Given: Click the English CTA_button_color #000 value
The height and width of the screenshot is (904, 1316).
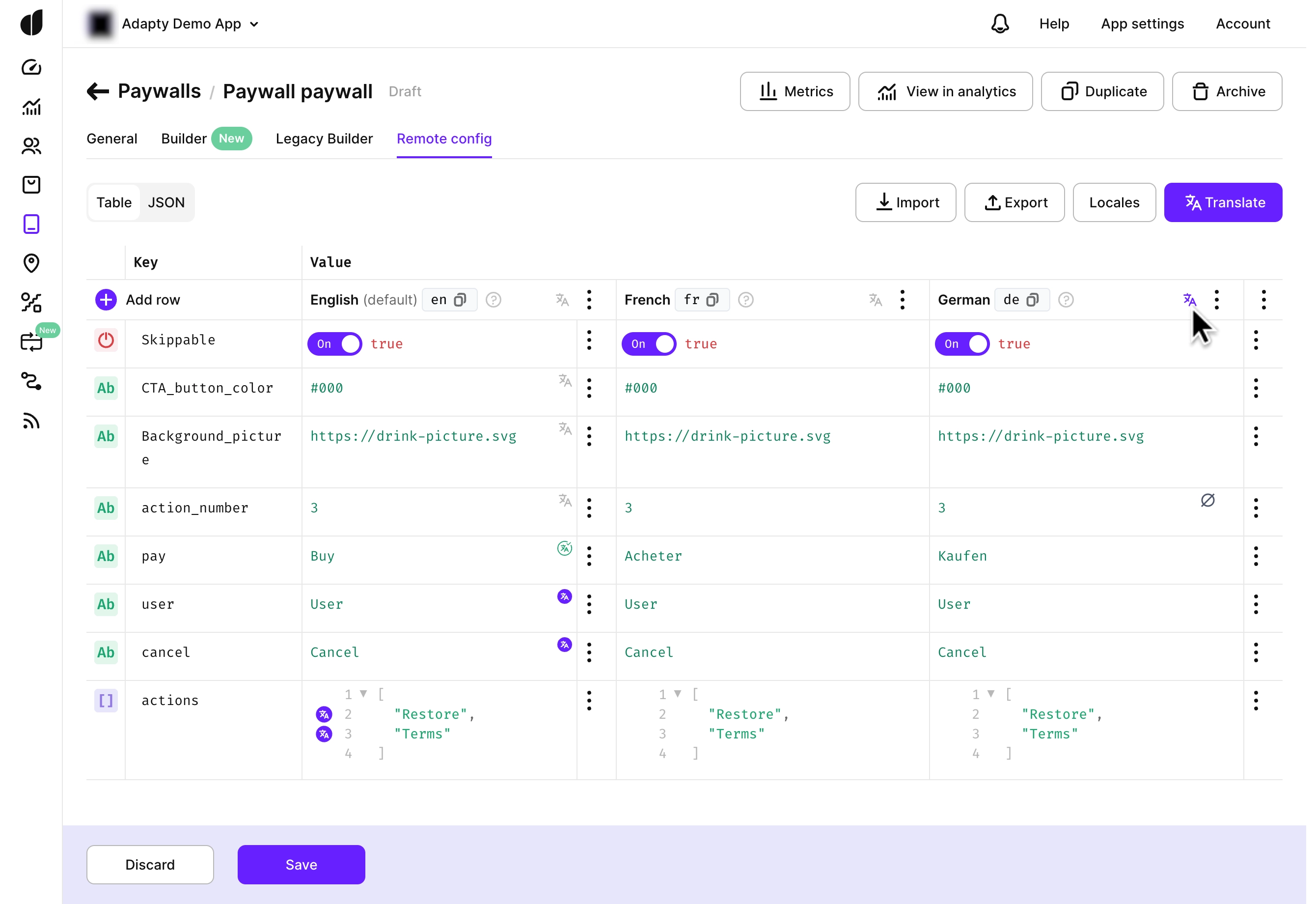Looking at the screenshot, I should tap(327, 389).
